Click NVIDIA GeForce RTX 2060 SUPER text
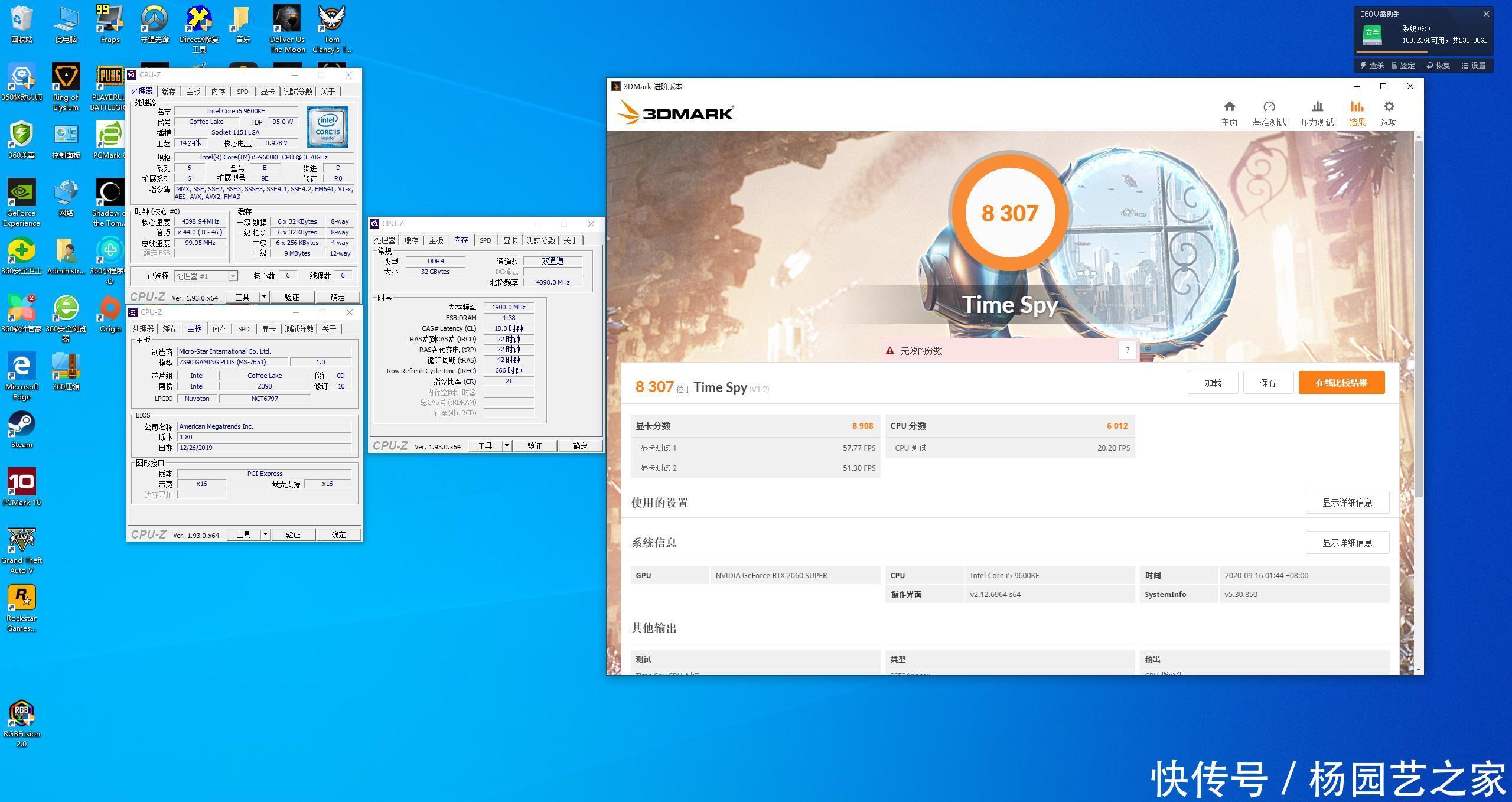The image size is (1512, 802). (x=771, y=575)
